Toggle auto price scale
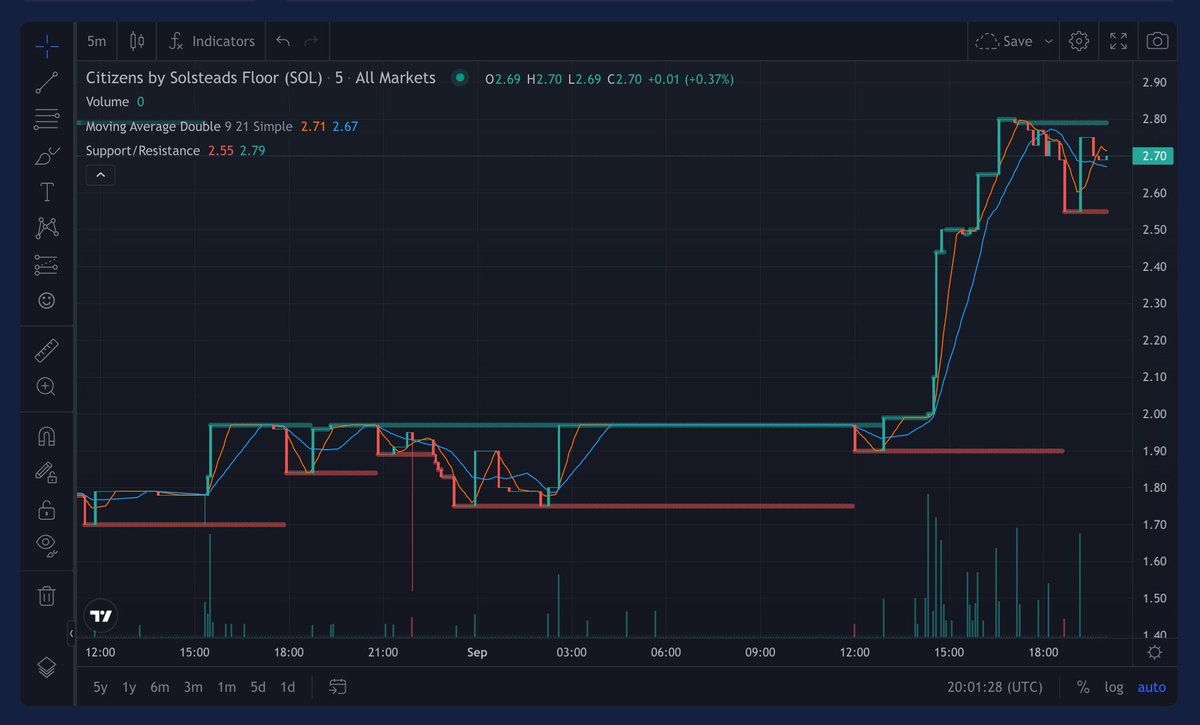Screen dimensions: 1200x725 pos(1152,687)
